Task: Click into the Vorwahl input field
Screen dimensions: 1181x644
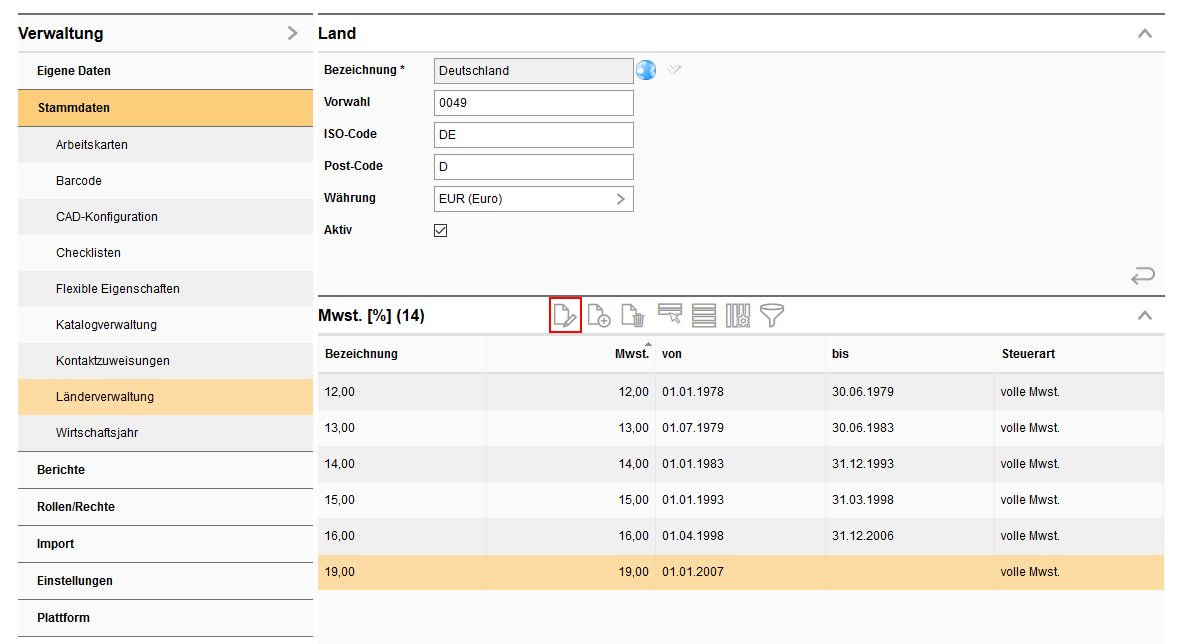Action: pyautogui.click(x=534, y=103)
